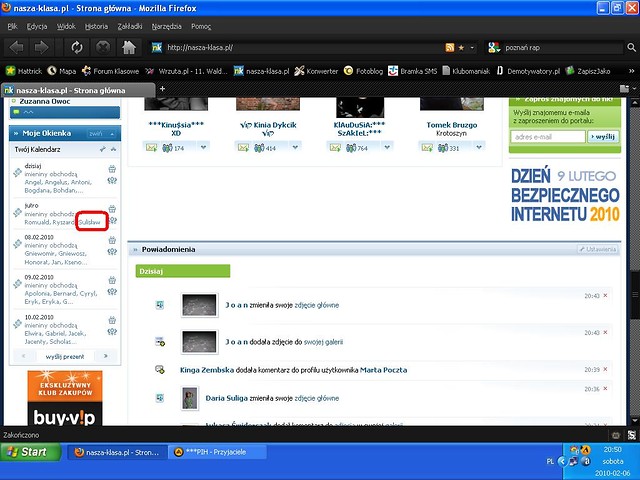Send message to Kinu$sia via envelope icon
The image size is (640, 480).
pyautogui.click(x=151, y=148)
